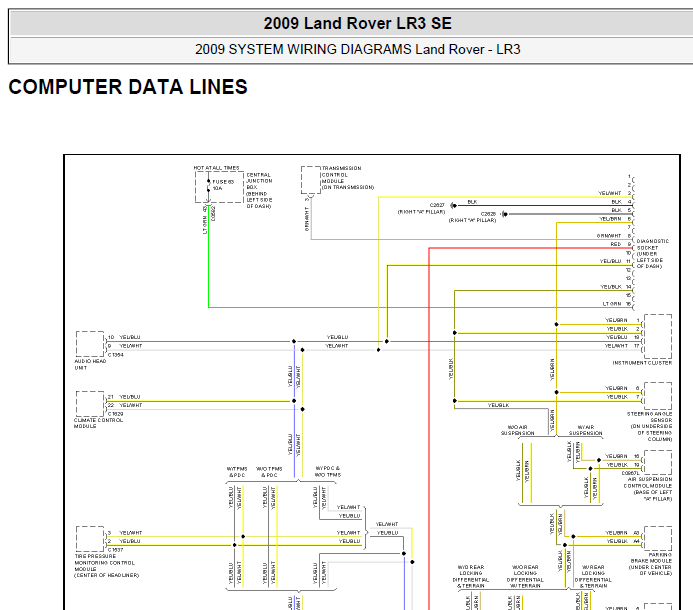Select connector label C1637
This screenshot has height=610, width=693.
pos(116,549)
